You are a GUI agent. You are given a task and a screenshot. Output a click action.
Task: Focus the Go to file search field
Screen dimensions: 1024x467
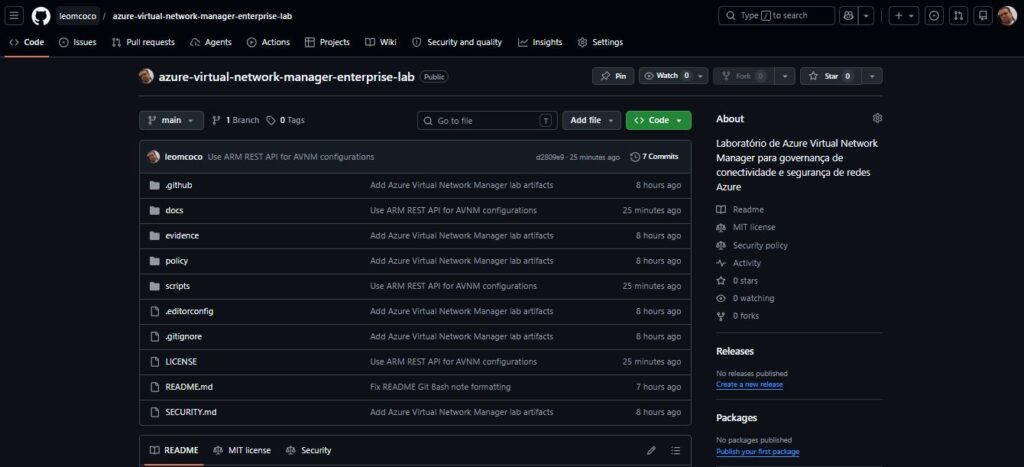tap(487, 120)
